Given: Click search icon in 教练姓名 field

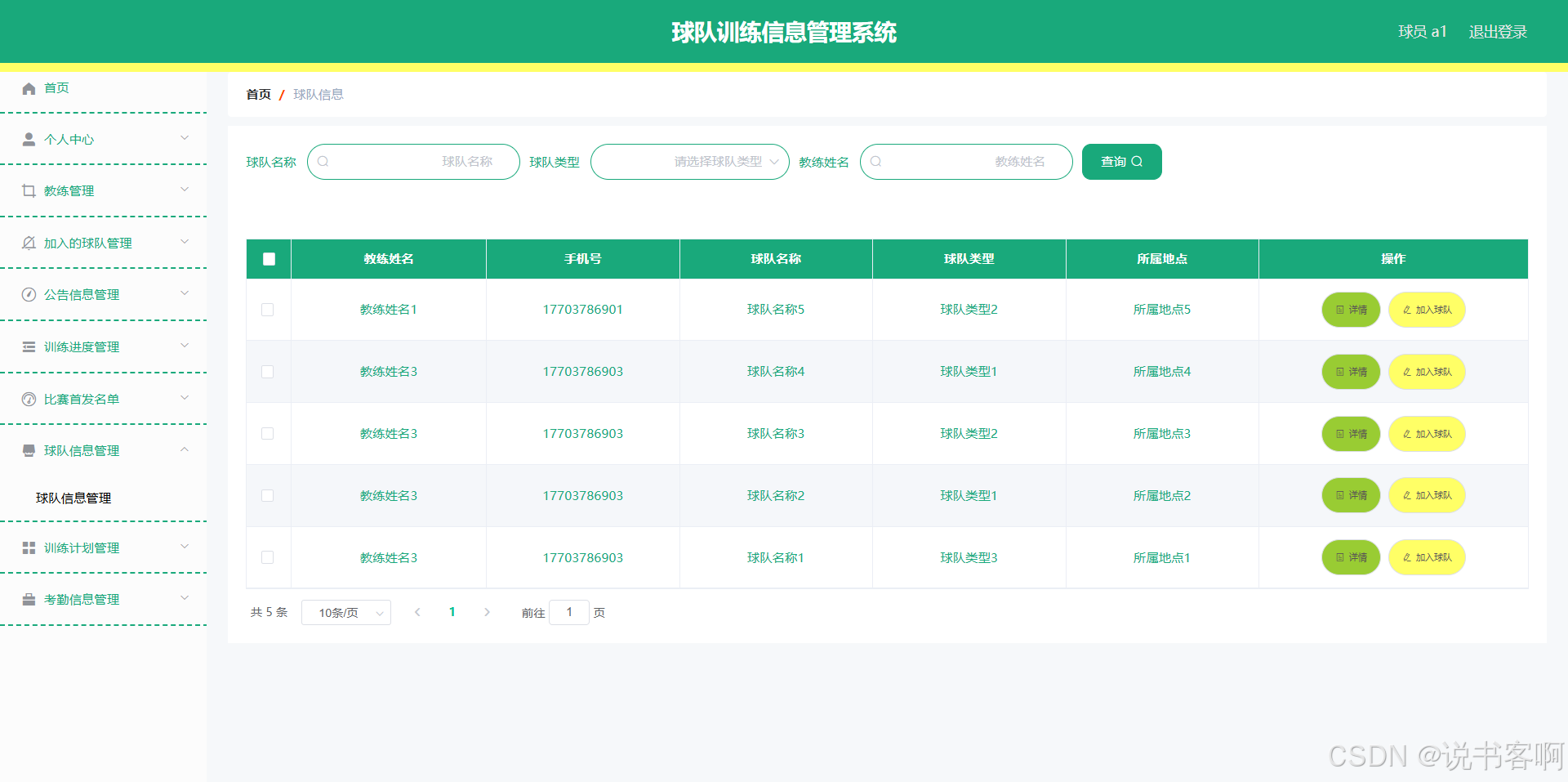Looking at the screenshot, I should pos(876,162).
